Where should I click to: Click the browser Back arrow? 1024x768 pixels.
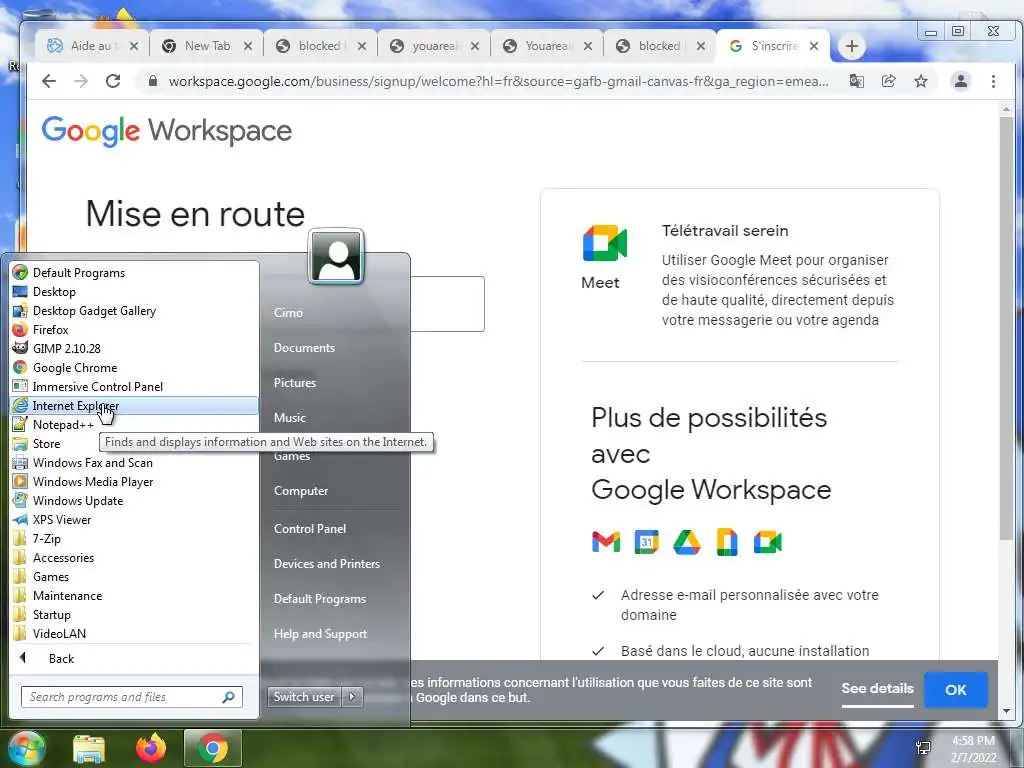[x=49, y=81]
